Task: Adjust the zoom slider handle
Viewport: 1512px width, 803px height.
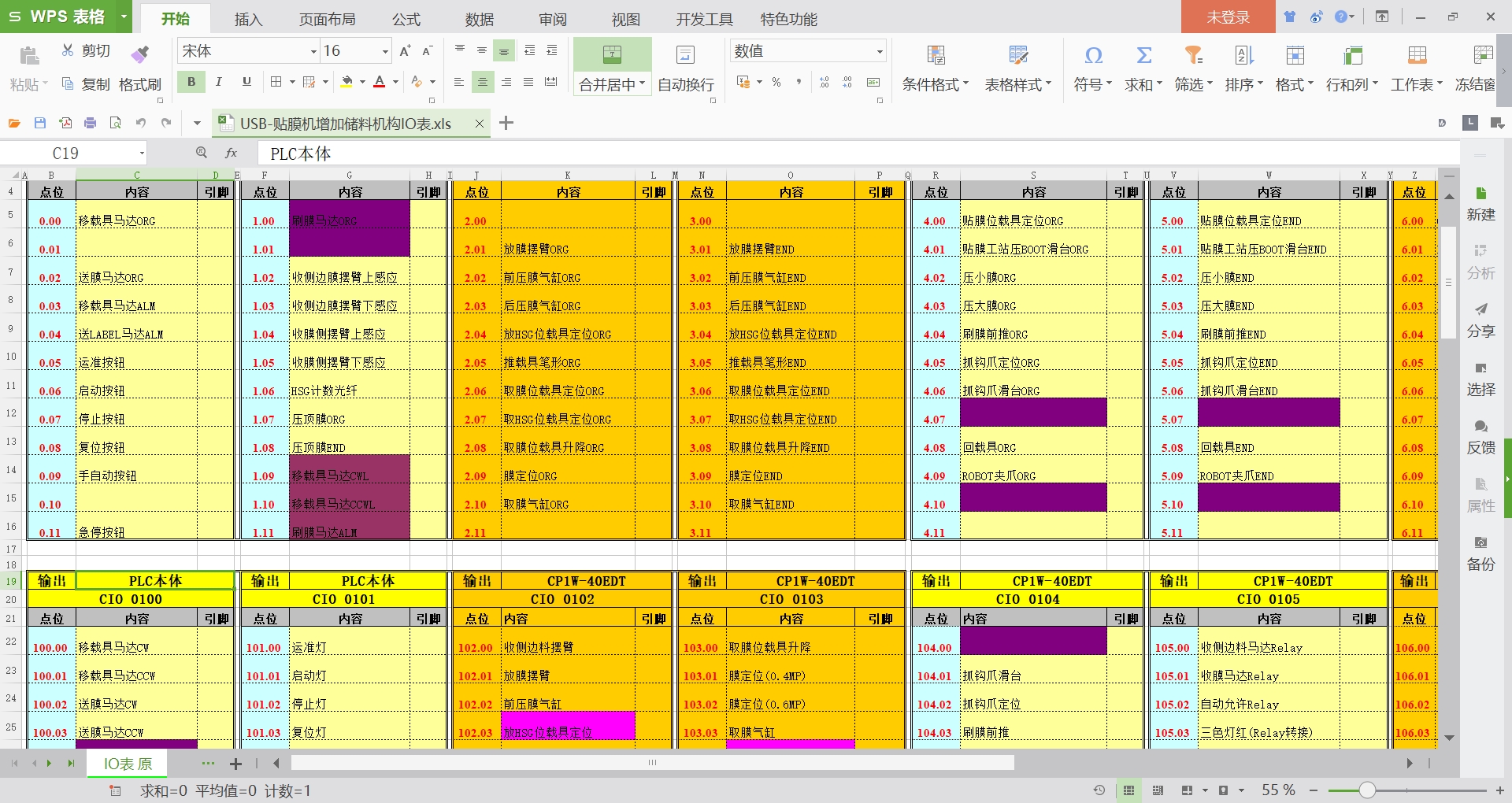Action: click(x=1367, y=790)
